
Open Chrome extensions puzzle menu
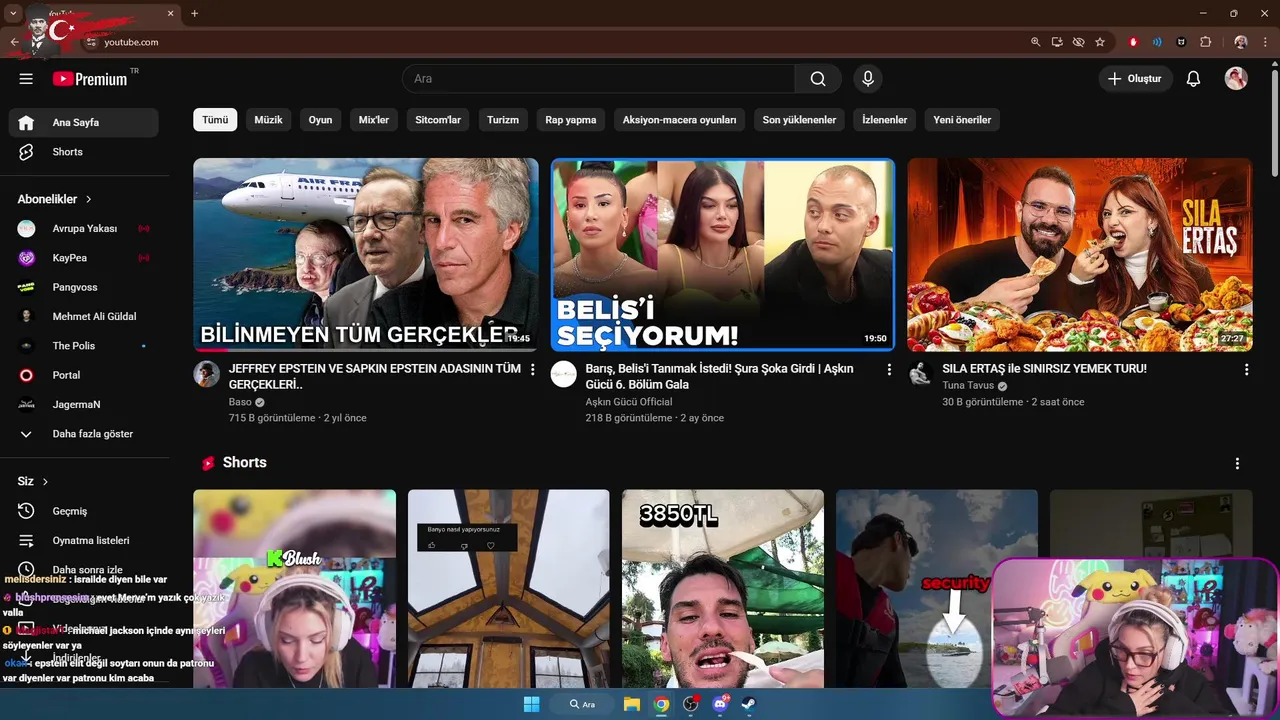pyautogui.click(x=1205, y=42)
